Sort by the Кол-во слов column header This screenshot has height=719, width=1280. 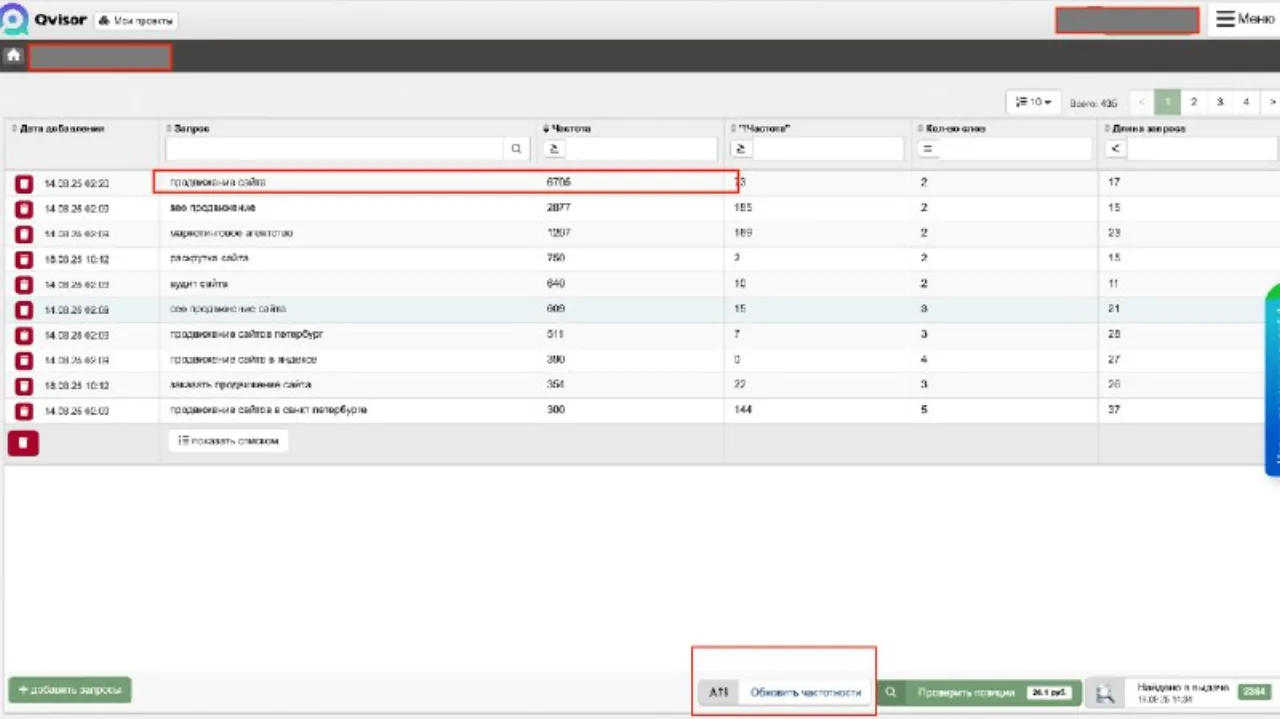(957, 129)
